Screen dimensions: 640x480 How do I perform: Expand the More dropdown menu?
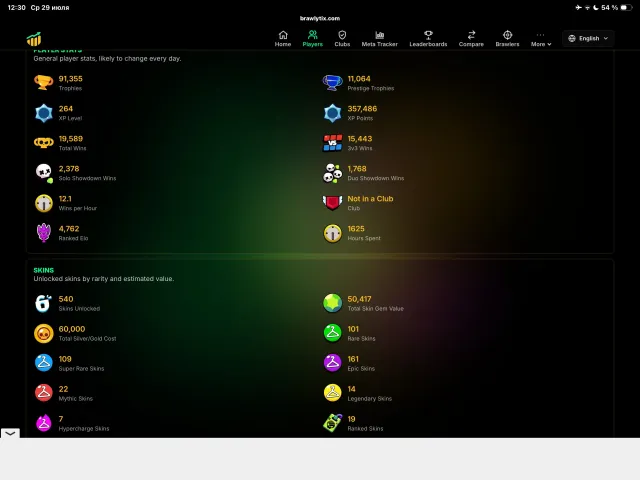pyautogui.click(x=541, y=39)
